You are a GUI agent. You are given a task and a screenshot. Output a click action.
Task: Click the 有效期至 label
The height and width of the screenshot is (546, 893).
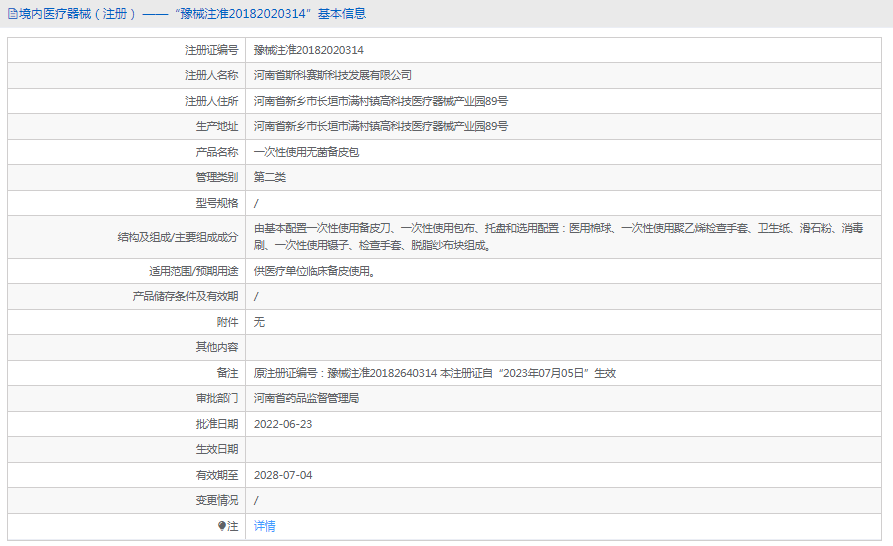coord(216,475)
